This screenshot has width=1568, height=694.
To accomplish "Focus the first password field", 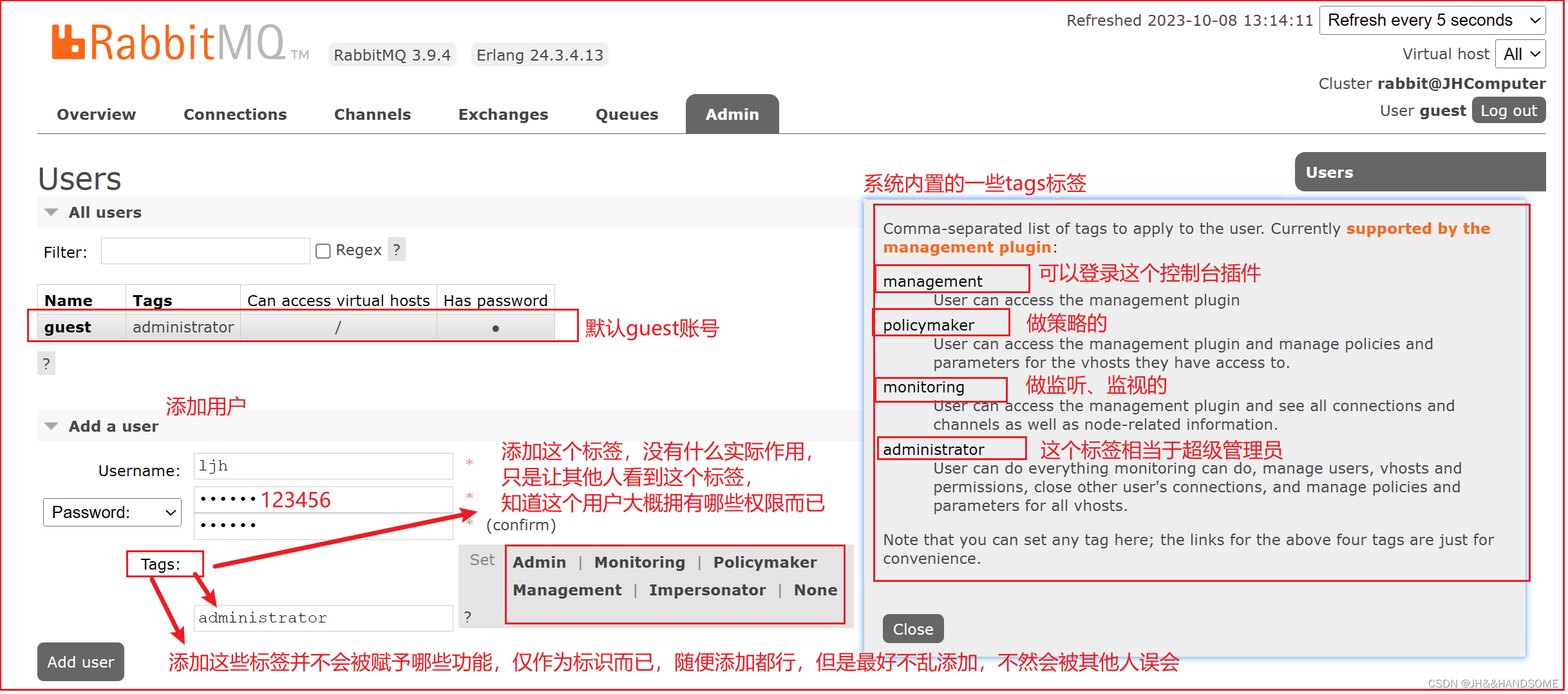I will 323,499.
